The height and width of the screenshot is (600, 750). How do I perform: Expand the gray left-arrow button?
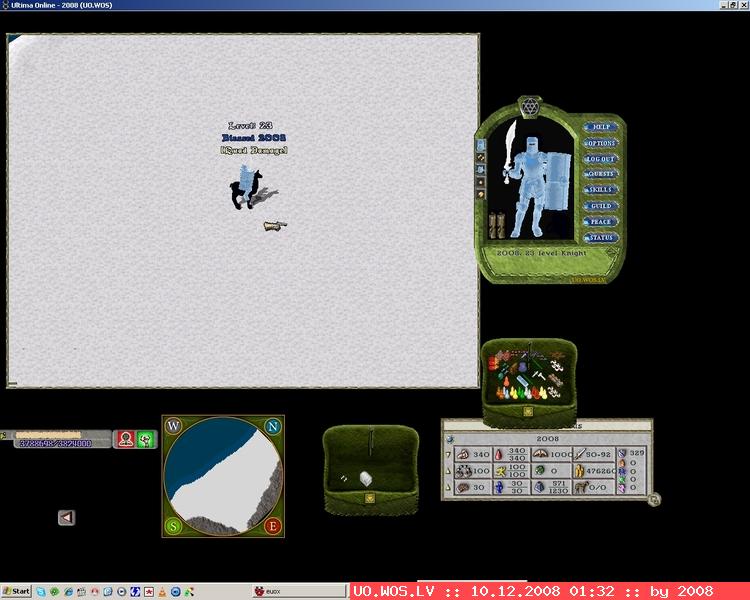66,517
